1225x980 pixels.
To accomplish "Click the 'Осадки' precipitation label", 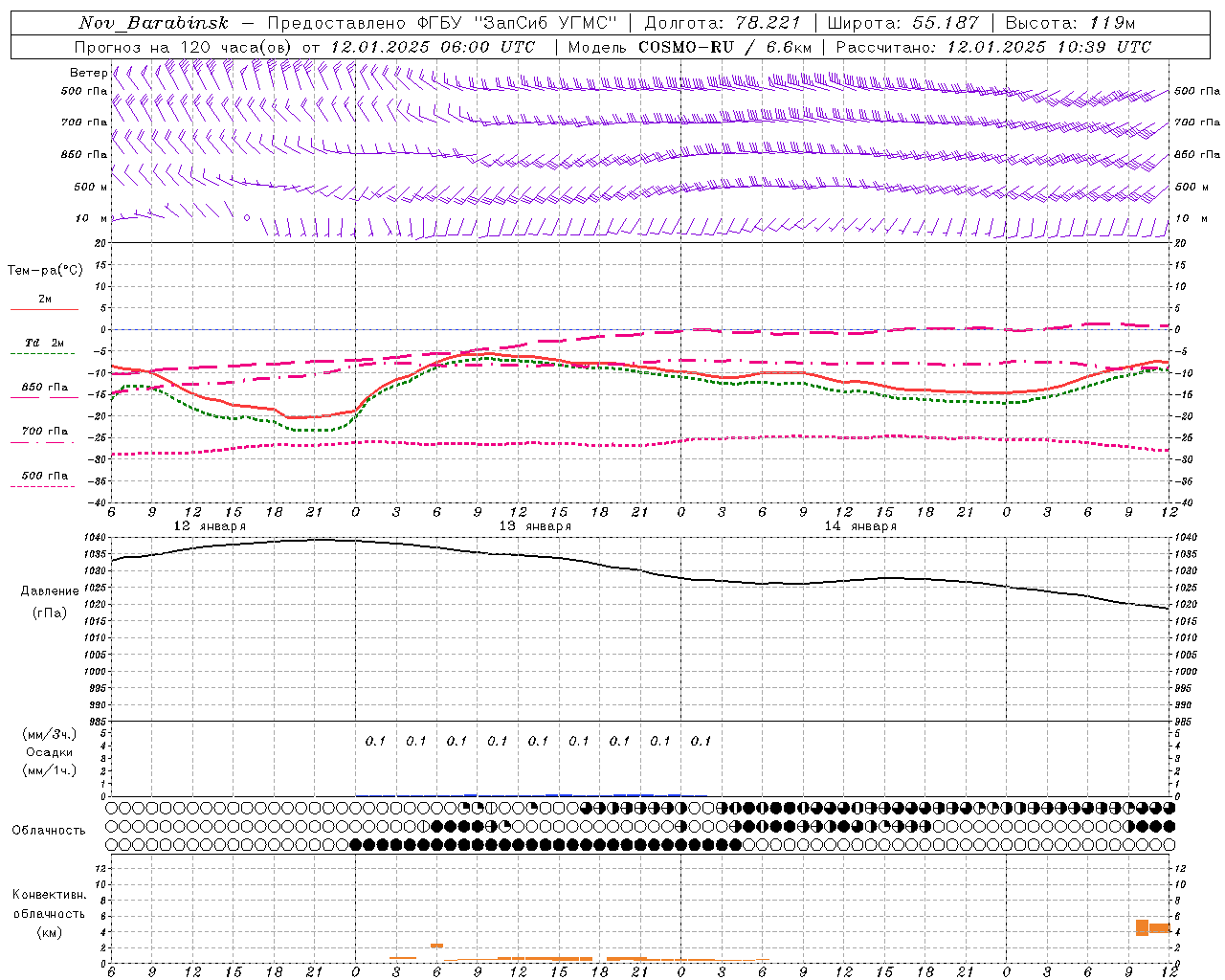I will tap(50, 752).
